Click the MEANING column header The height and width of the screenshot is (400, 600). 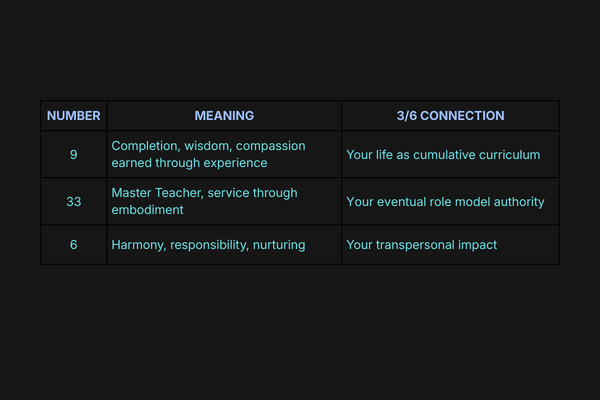[x=224, y=116]
